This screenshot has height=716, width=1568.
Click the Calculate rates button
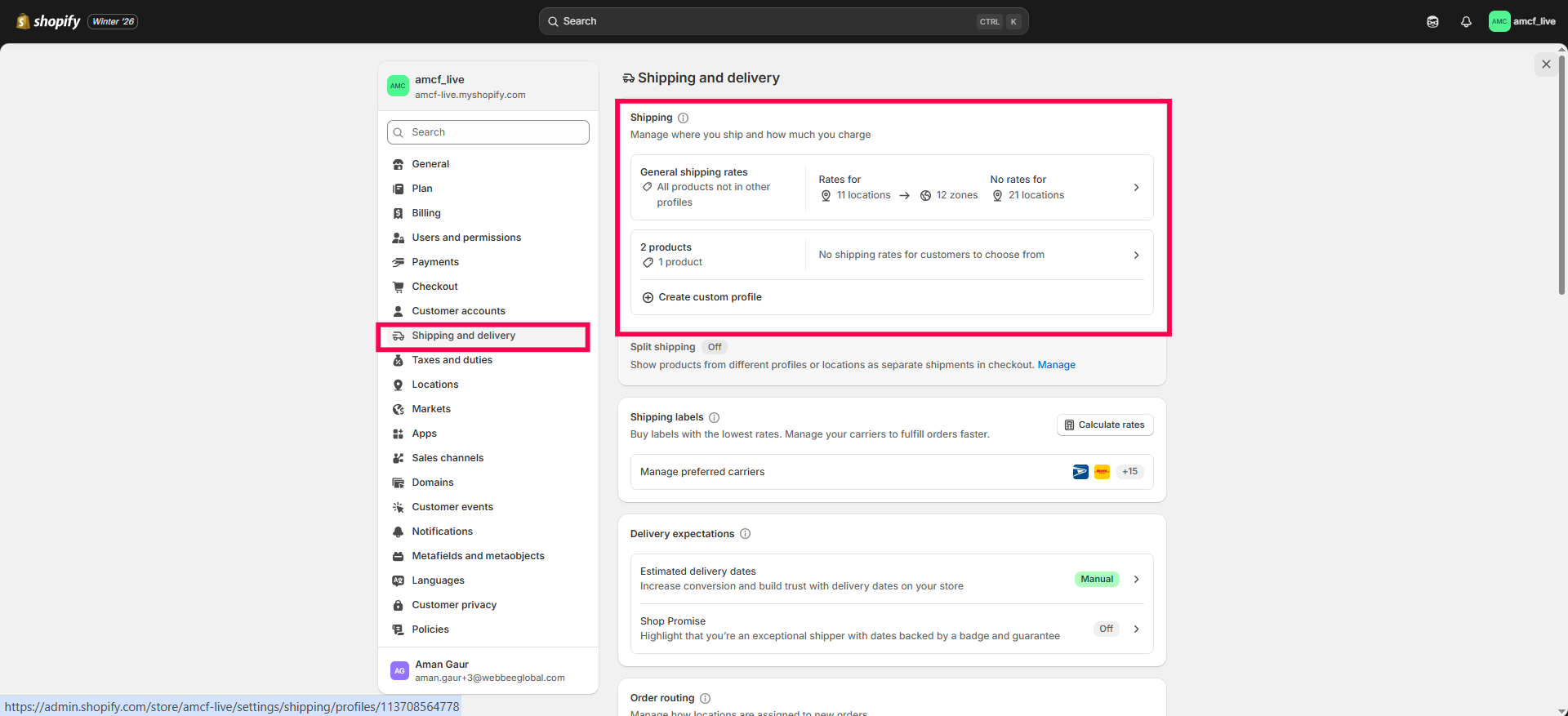click(1105, 425)
